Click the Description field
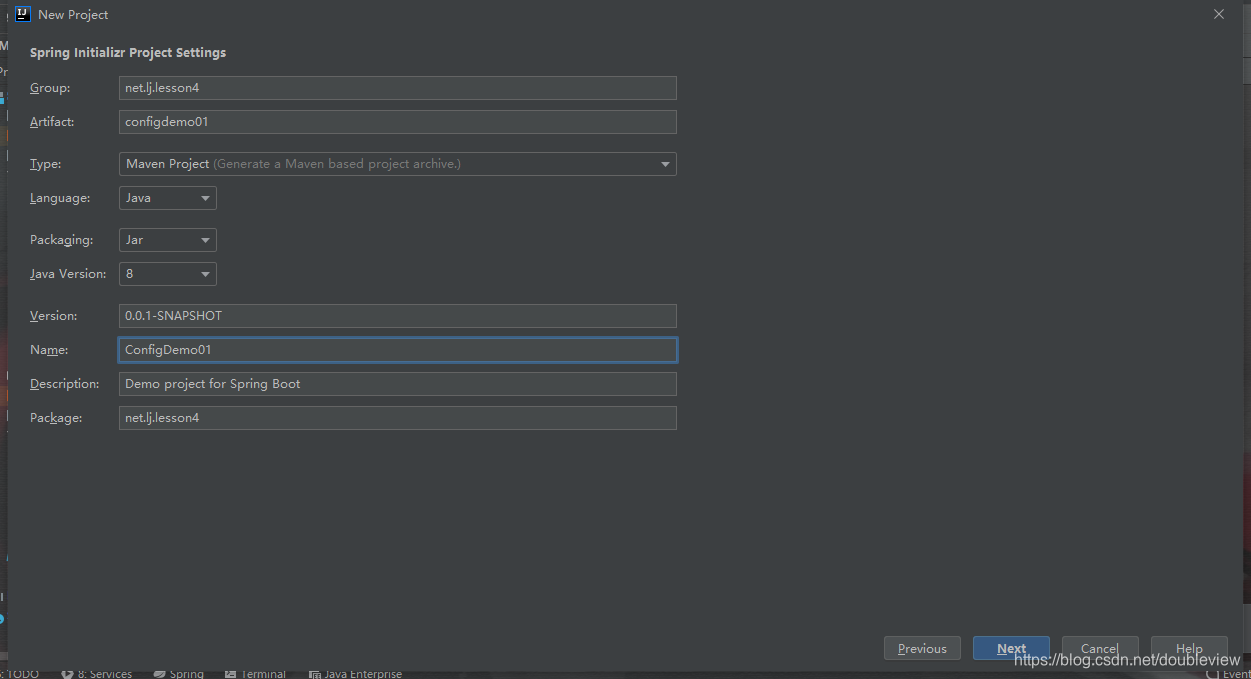Screen dimensions: 1251x679 click(x=397, y=384)
